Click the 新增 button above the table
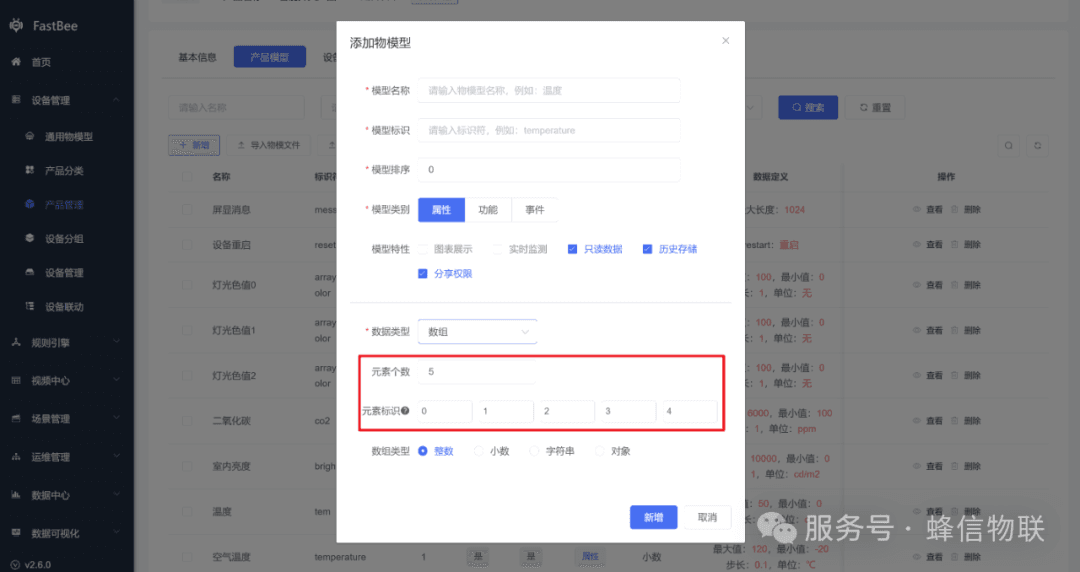Viewport: 1080px width, 572px height. (194, 145)
